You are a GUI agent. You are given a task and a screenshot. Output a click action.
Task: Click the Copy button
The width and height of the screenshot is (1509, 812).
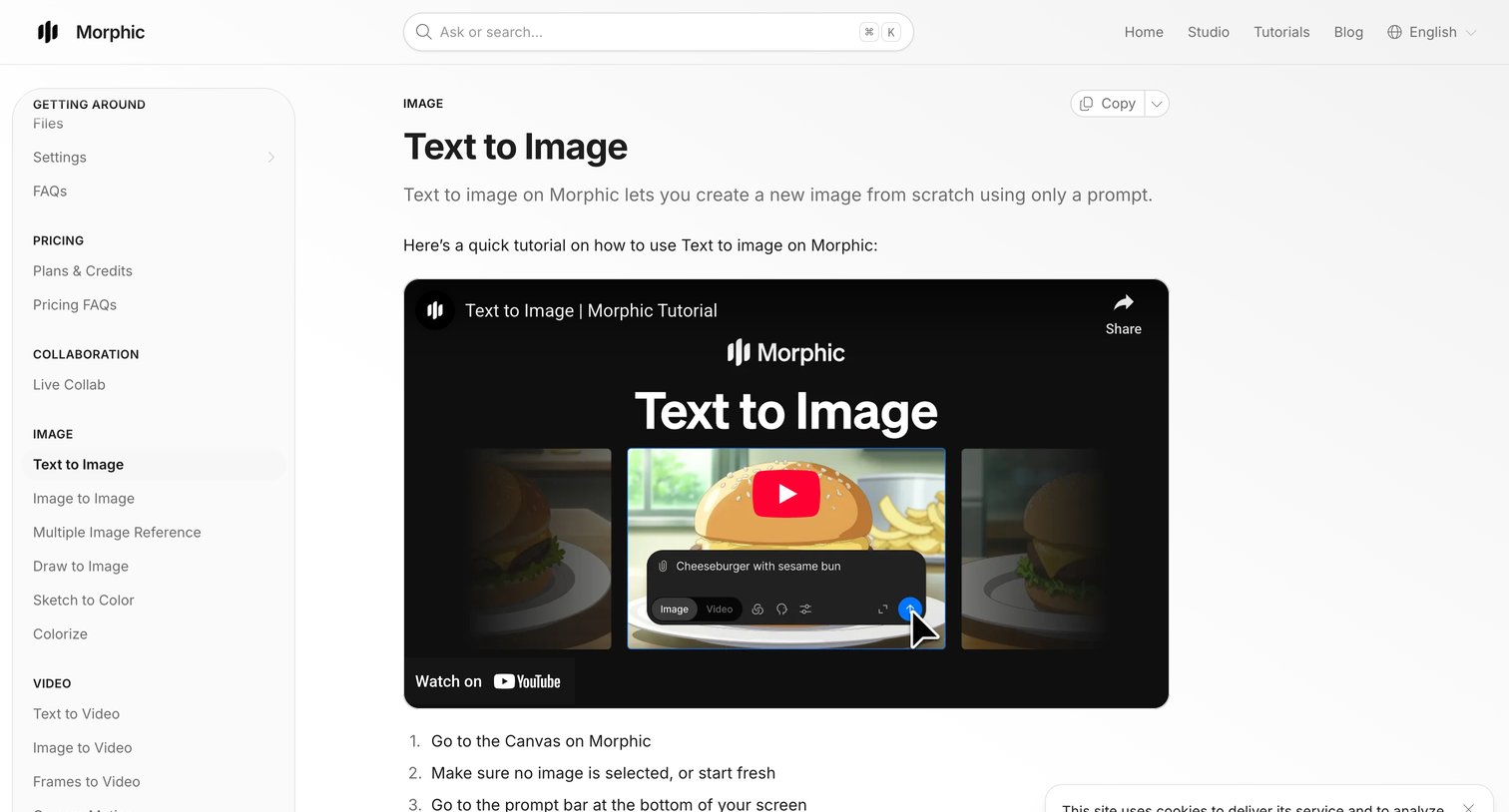tap(1108, 104)
